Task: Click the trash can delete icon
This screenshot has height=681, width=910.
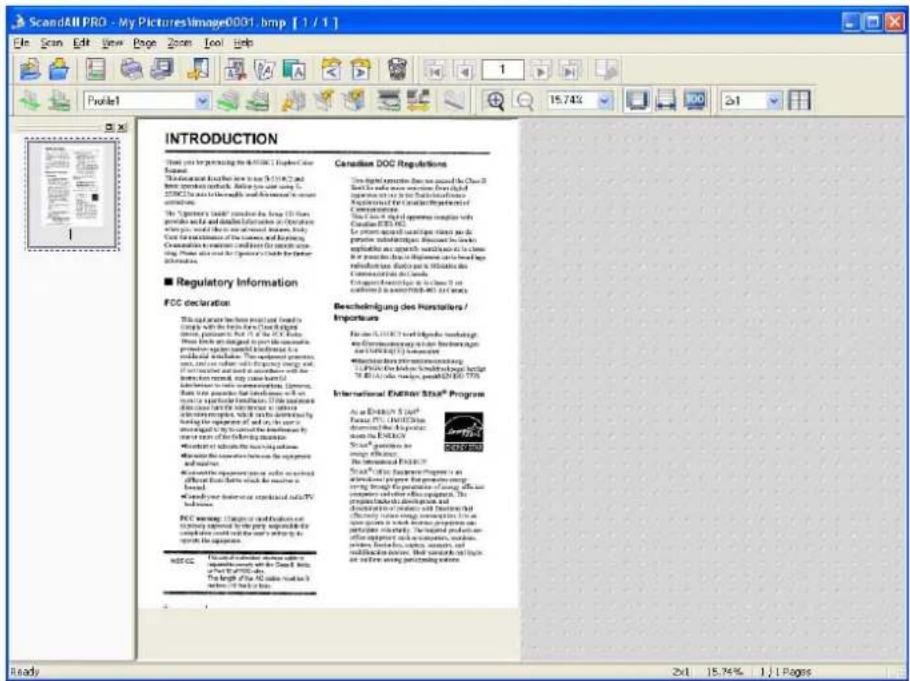Action: (397, 70)
